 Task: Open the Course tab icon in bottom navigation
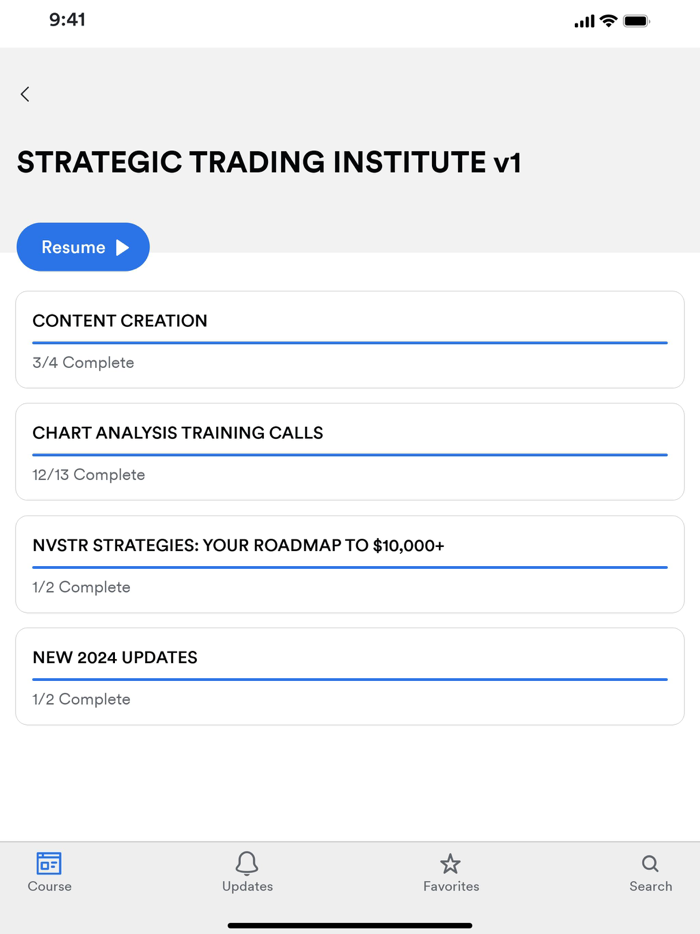[x=49, y=864]
